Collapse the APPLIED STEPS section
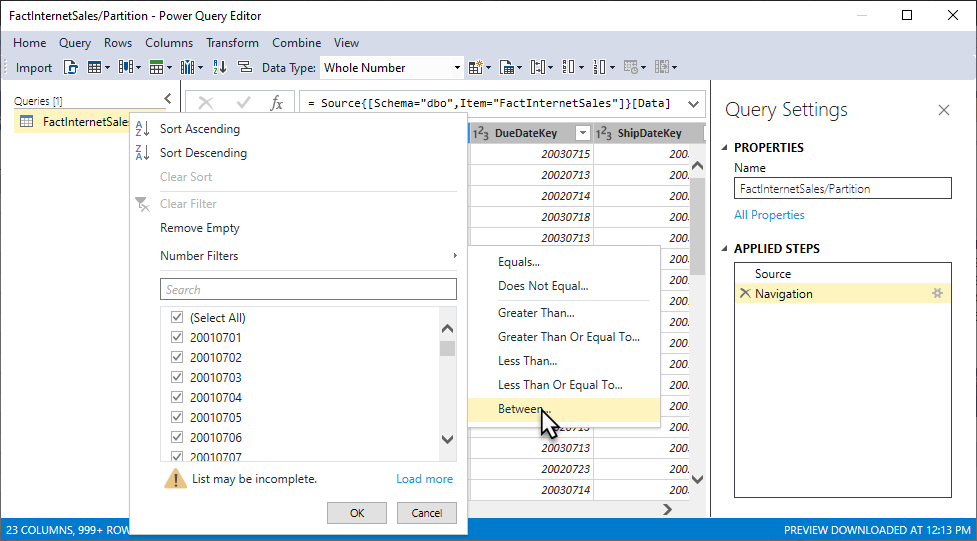Viewport: 977px width, 541px height. point(725,249)
